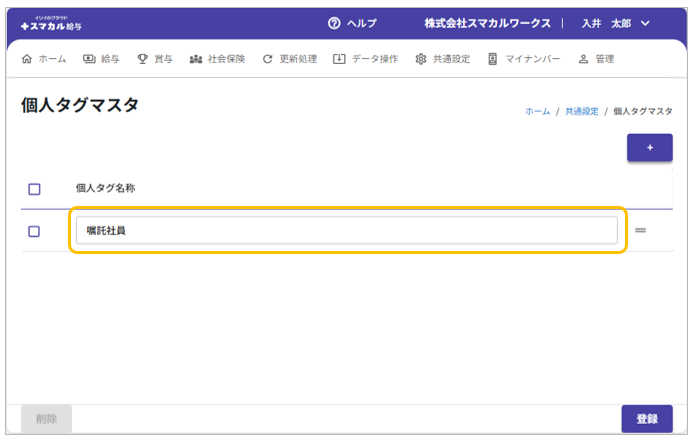697x442 pixels.
Task: Click the drag handle on 嘱託社員 row
Action: pyautogui.click(x=641, y=231)
